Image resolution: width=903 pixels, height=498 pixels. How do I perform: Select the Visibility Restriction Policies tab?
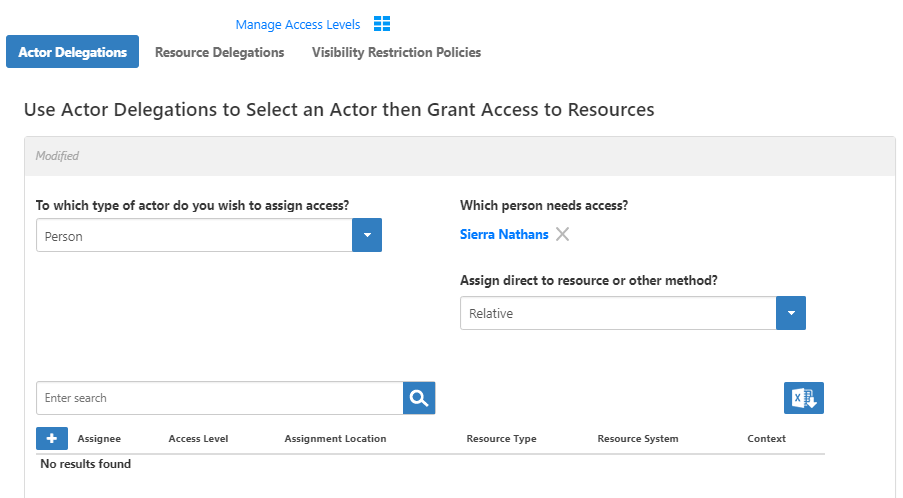tap(396, 52)
